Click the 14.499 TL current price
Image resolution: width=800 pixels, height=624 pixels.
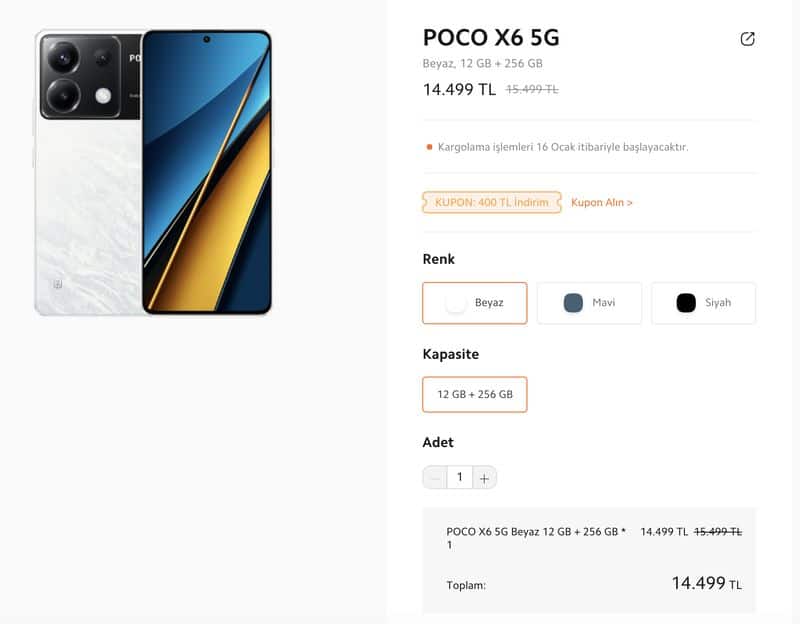click(459, 90)
